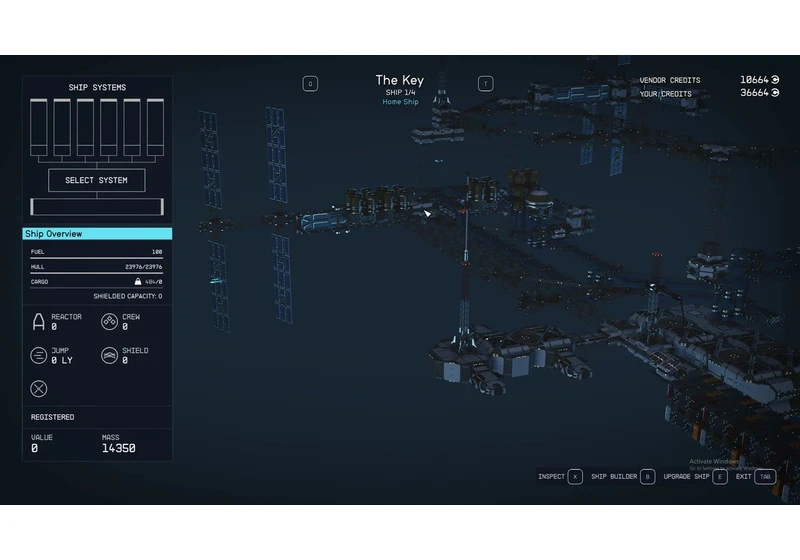Viewport: 800px width, 560px height.
Task: Click the ship model's tall red-lit antenna tower
Action: point(465,265)
